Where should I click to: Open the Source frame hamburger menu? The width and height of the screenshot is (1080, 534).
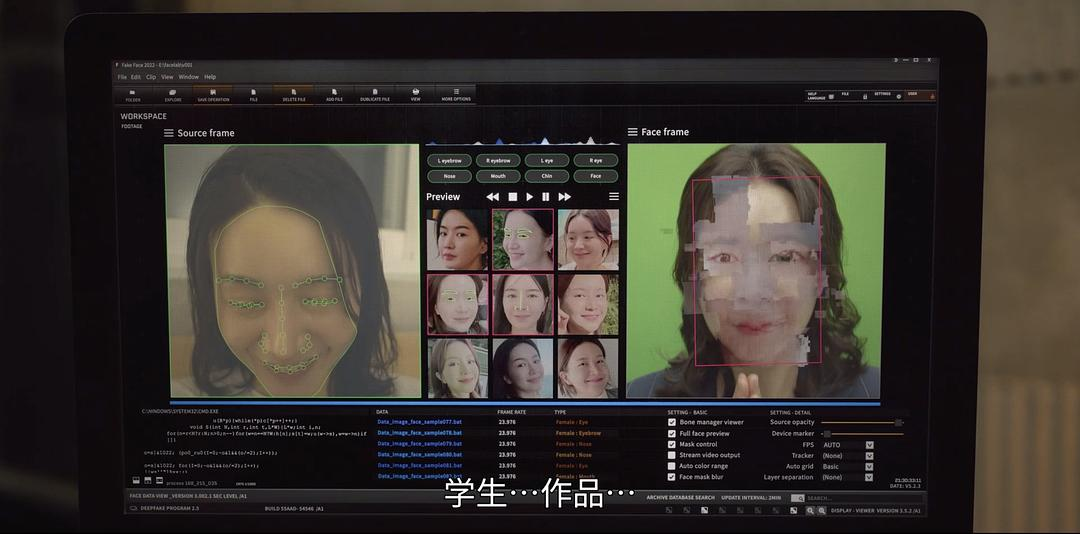(169, 133)
